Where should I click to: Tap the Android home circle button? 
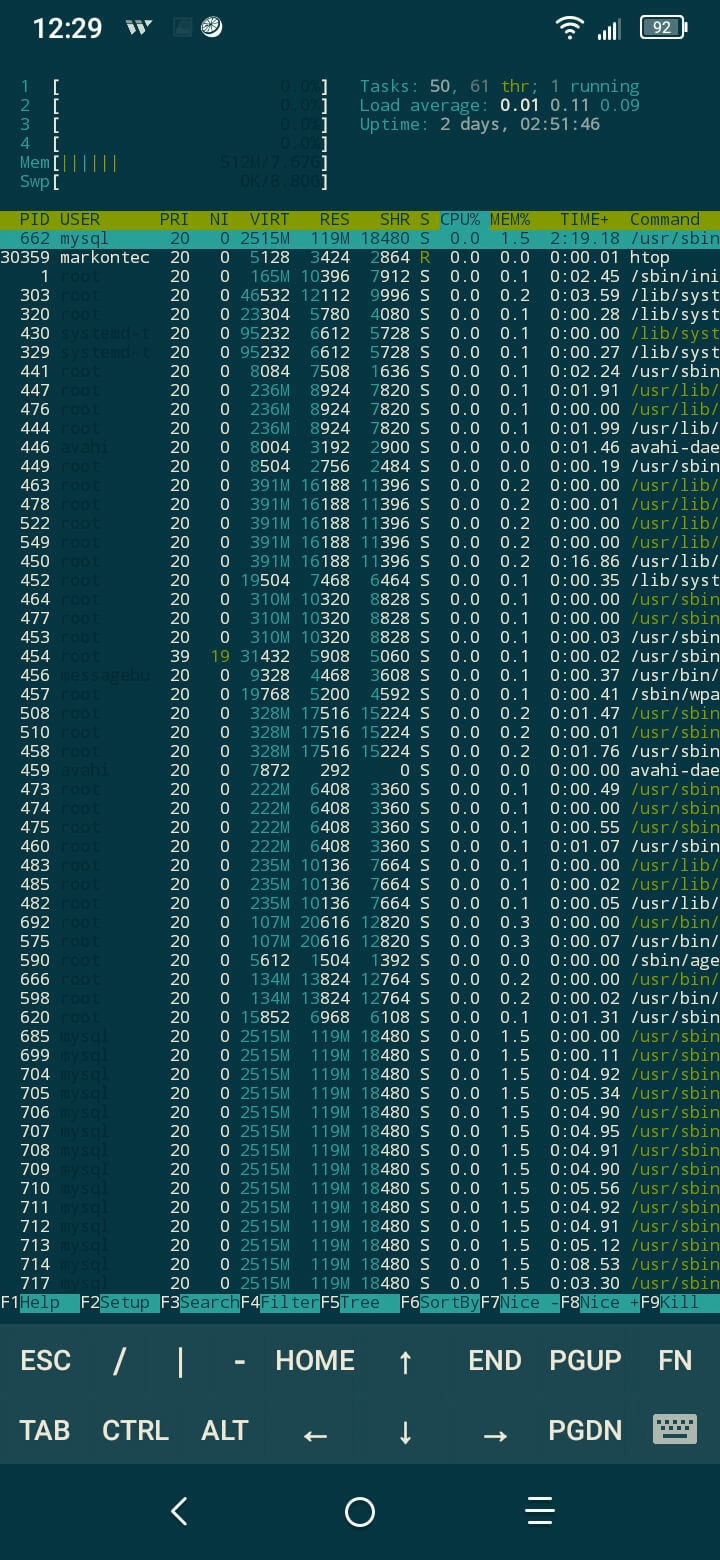(x=360, y=1511)
